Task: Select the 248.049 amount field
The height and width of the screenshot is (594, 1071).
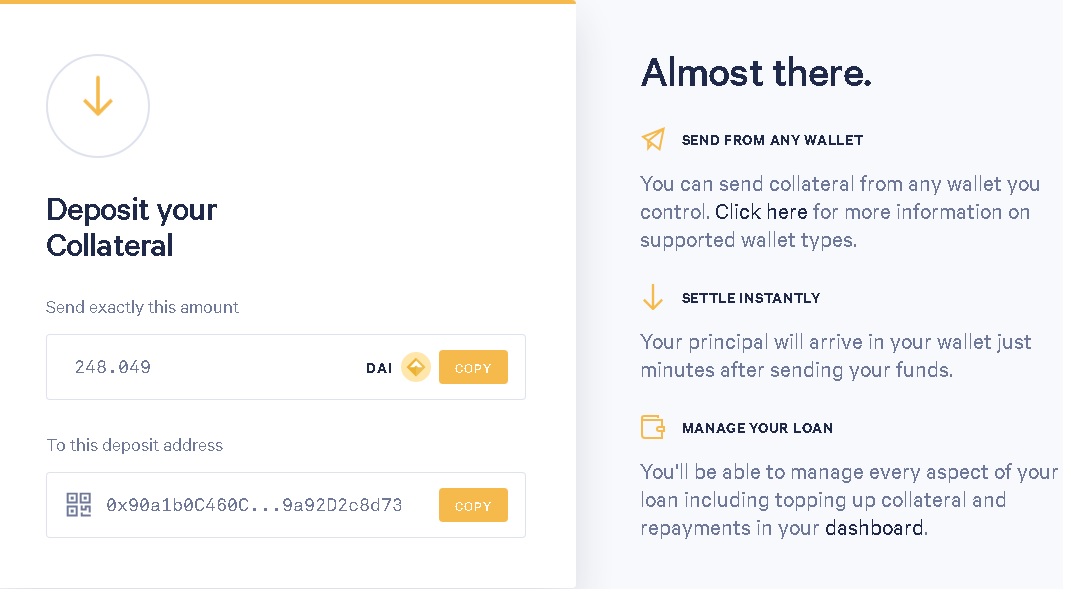Action: click(286, 367)
